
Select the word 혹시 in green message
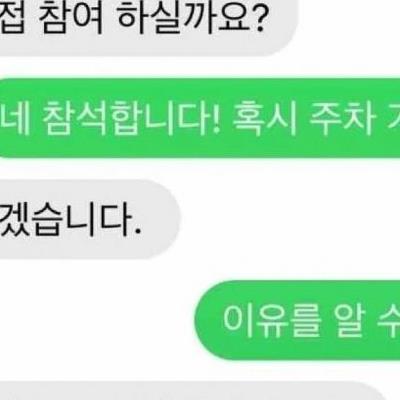tap(264, 118)
